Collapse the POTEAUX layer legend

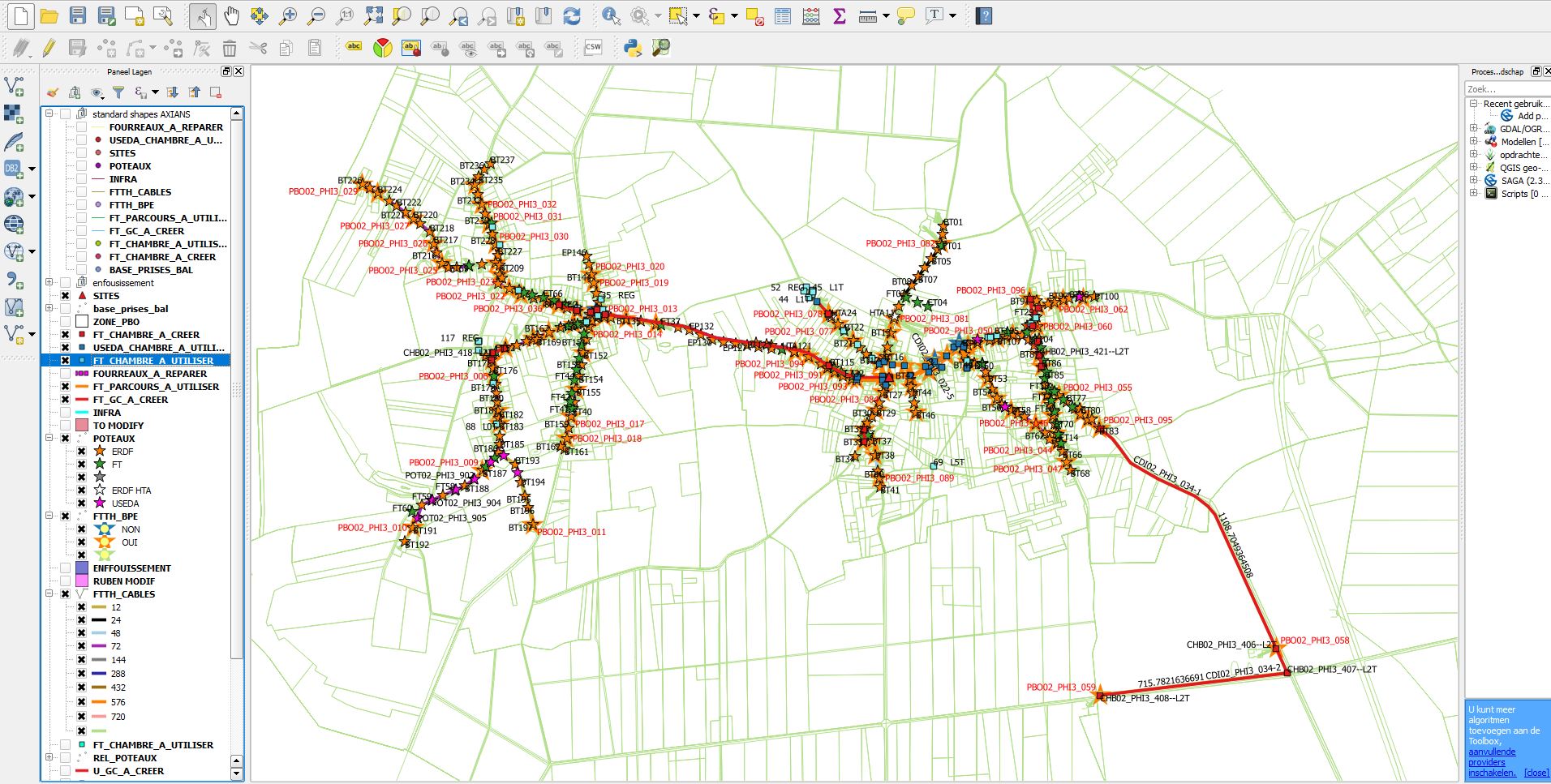pyautogui.click(x=49, y=439)
